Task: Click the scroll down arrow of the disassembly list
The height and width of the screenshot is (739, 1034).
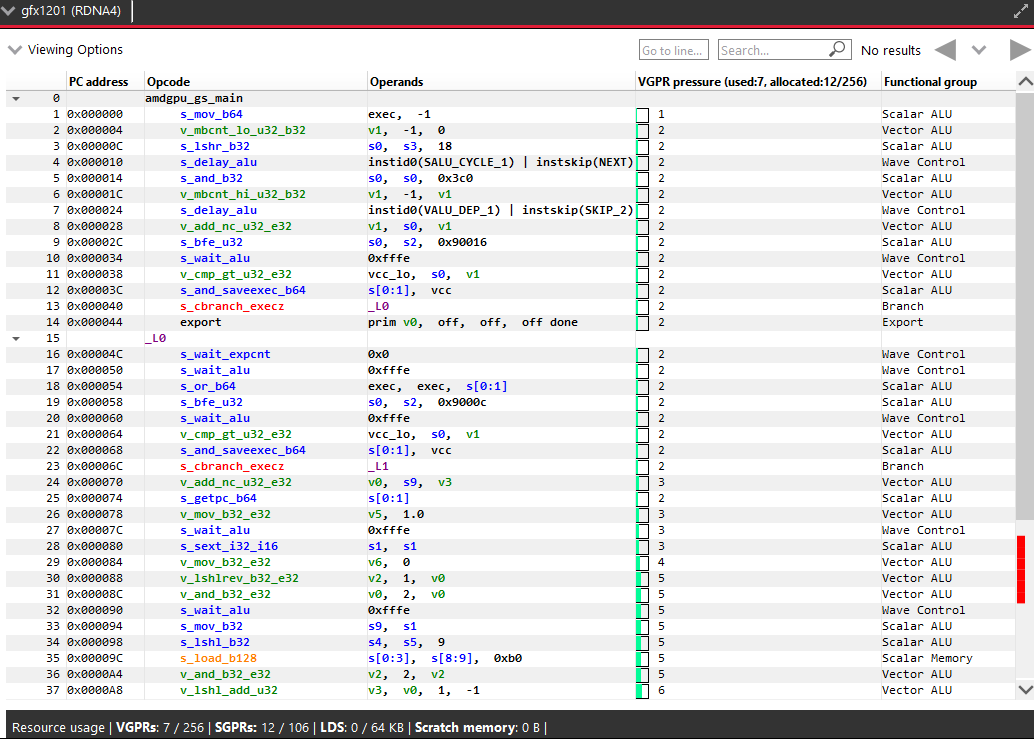Action: coord(1024,689)
